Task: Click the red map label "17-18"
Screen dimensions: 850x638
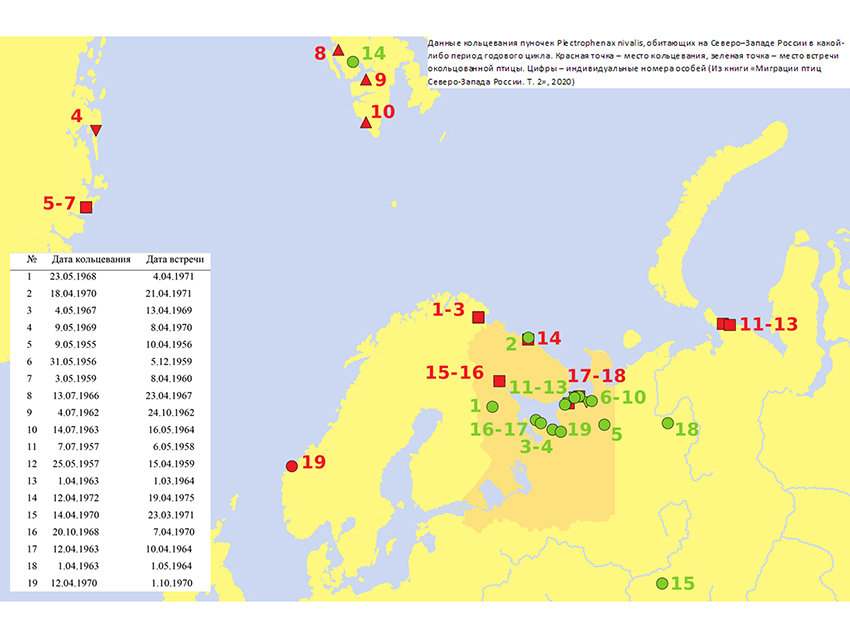Action: (596, 375)
